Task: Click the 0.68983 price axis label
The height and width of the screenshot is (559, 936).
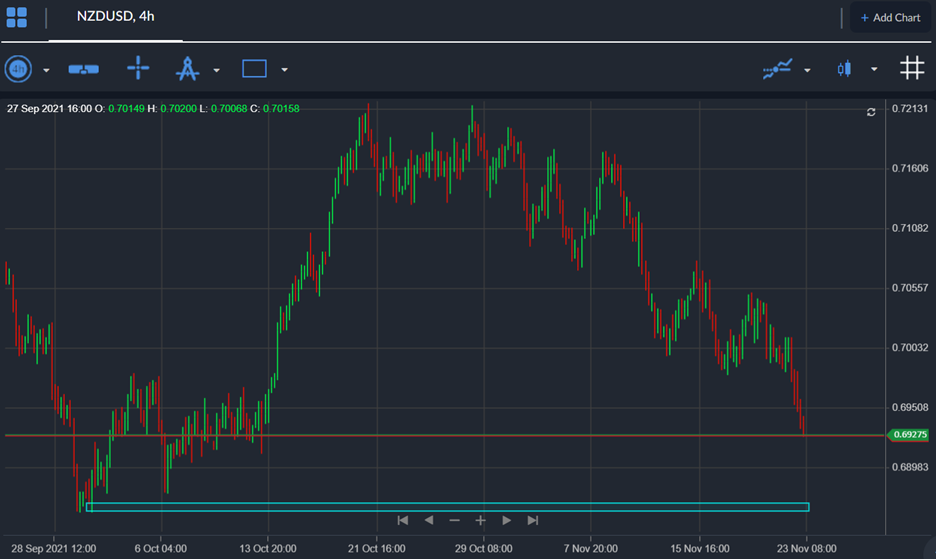Action: point(910,467)
